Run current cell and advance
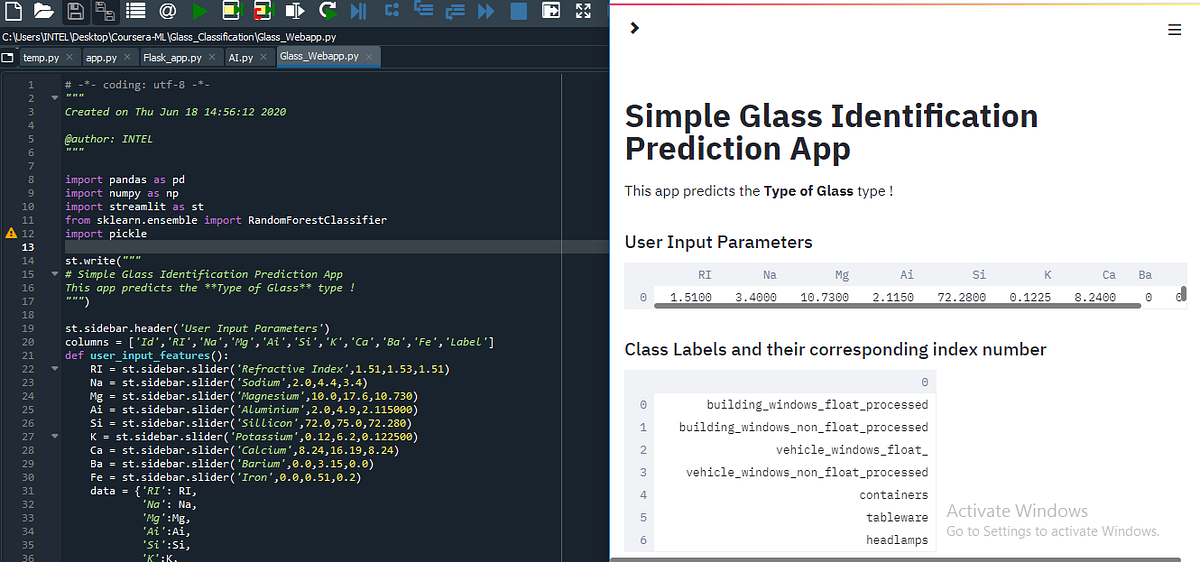The height and width of the screenshot is (562, 1200). (x=263, y=11)
